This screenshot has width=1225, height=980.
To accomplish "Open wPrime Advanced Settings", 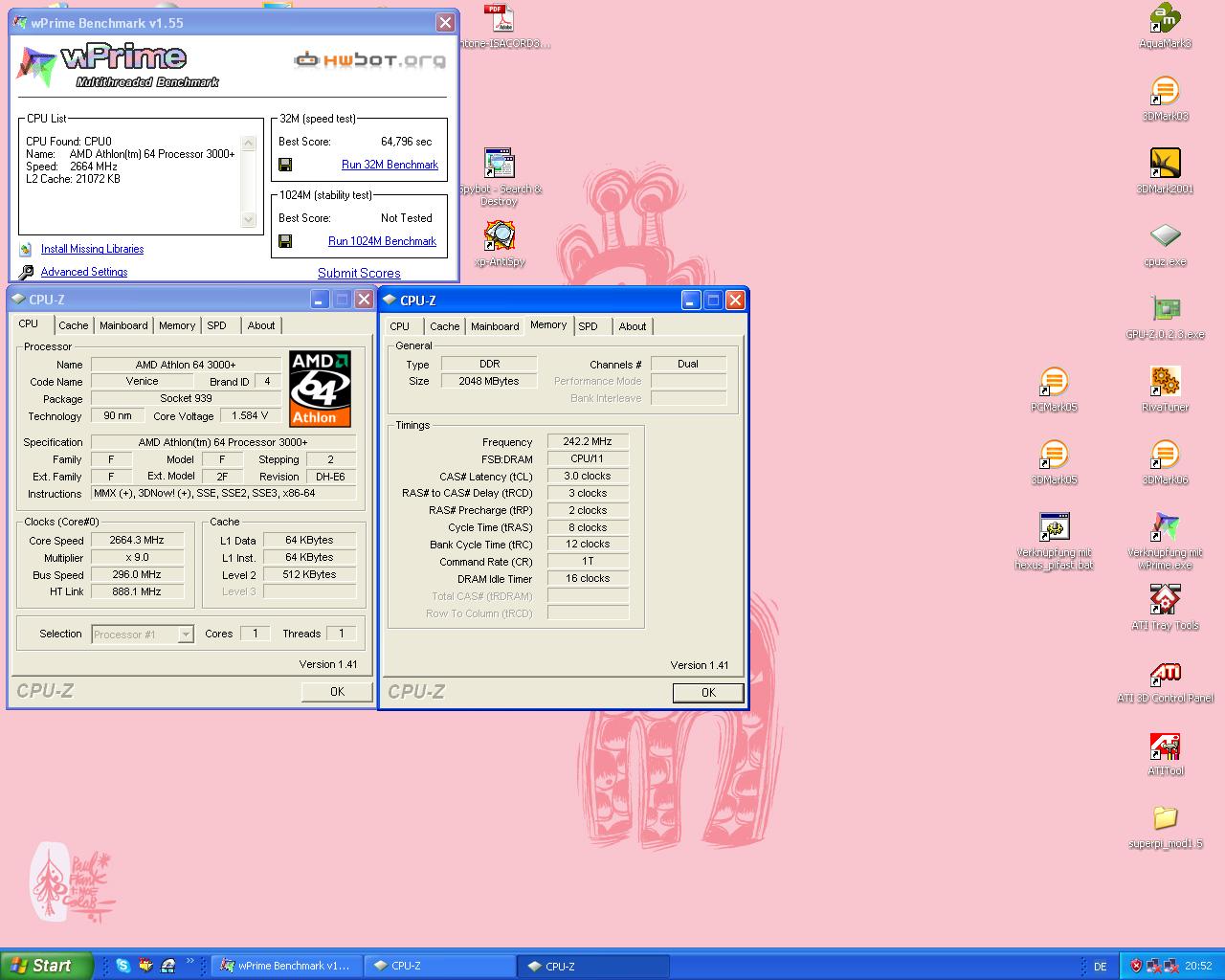I will pyautogui.click(x=84, y=272).
